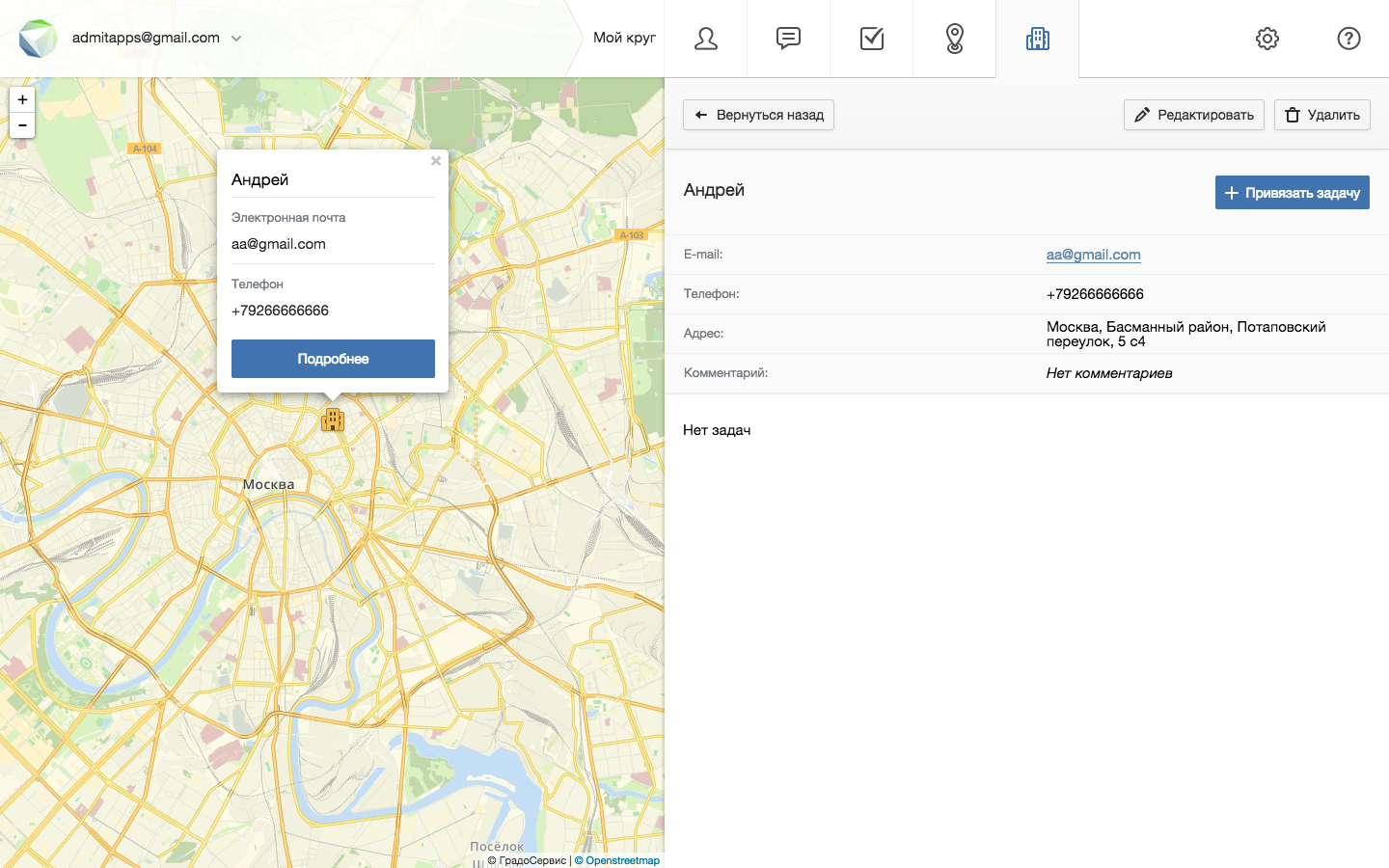The width and height of the screenshot is (1389, 868).
Task: Open help via the question mark icon
Action: (1348, 39)
